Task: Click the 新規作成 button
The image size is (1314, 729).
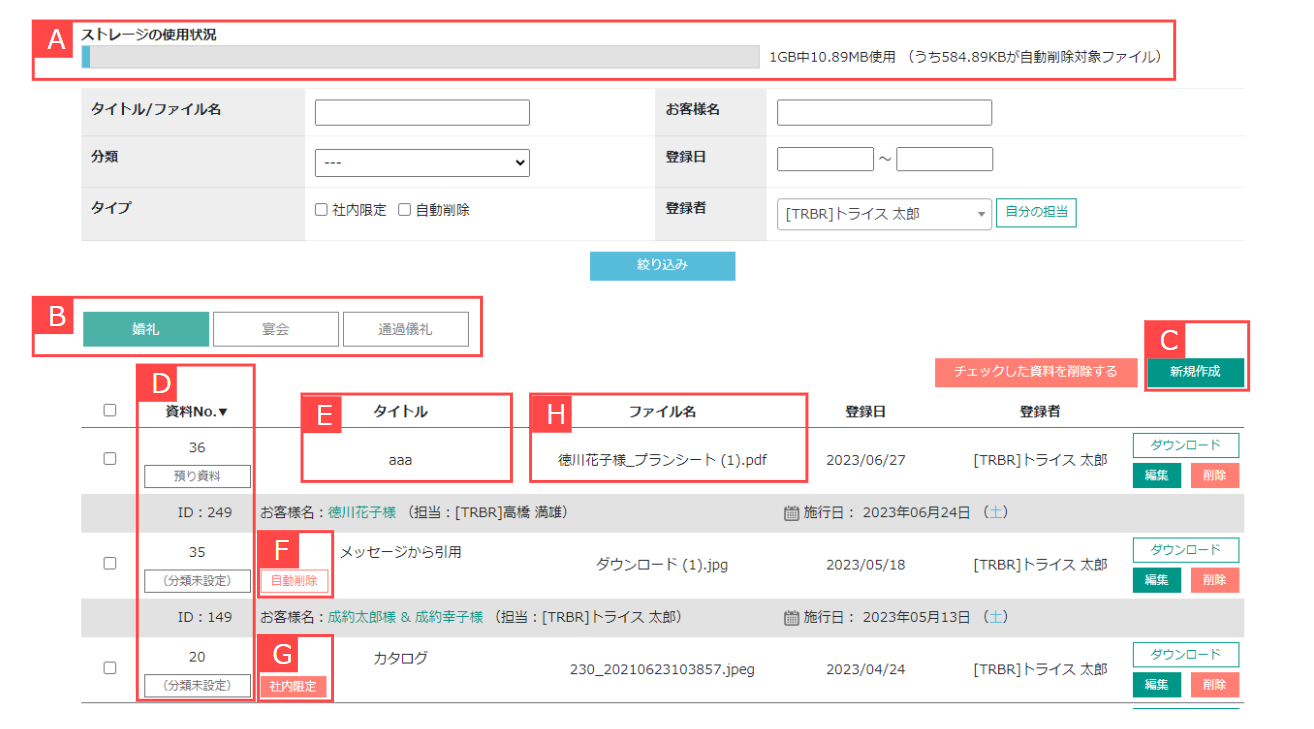Action: click(x=1195, y=372)
